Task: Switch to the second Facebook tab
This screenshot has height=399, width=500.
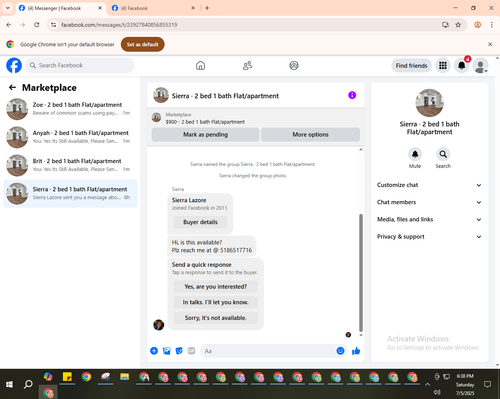Action: pos(153,8)
